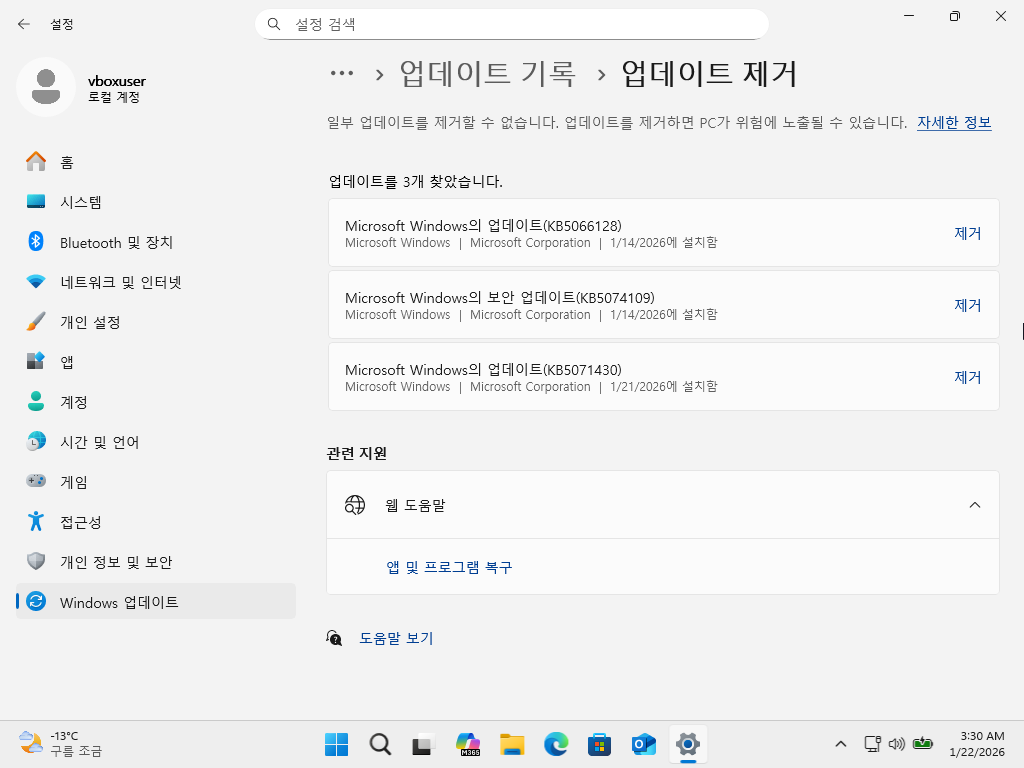
Task: Select Windows 업데이트 in sidebar
Action: coord(156,601)
